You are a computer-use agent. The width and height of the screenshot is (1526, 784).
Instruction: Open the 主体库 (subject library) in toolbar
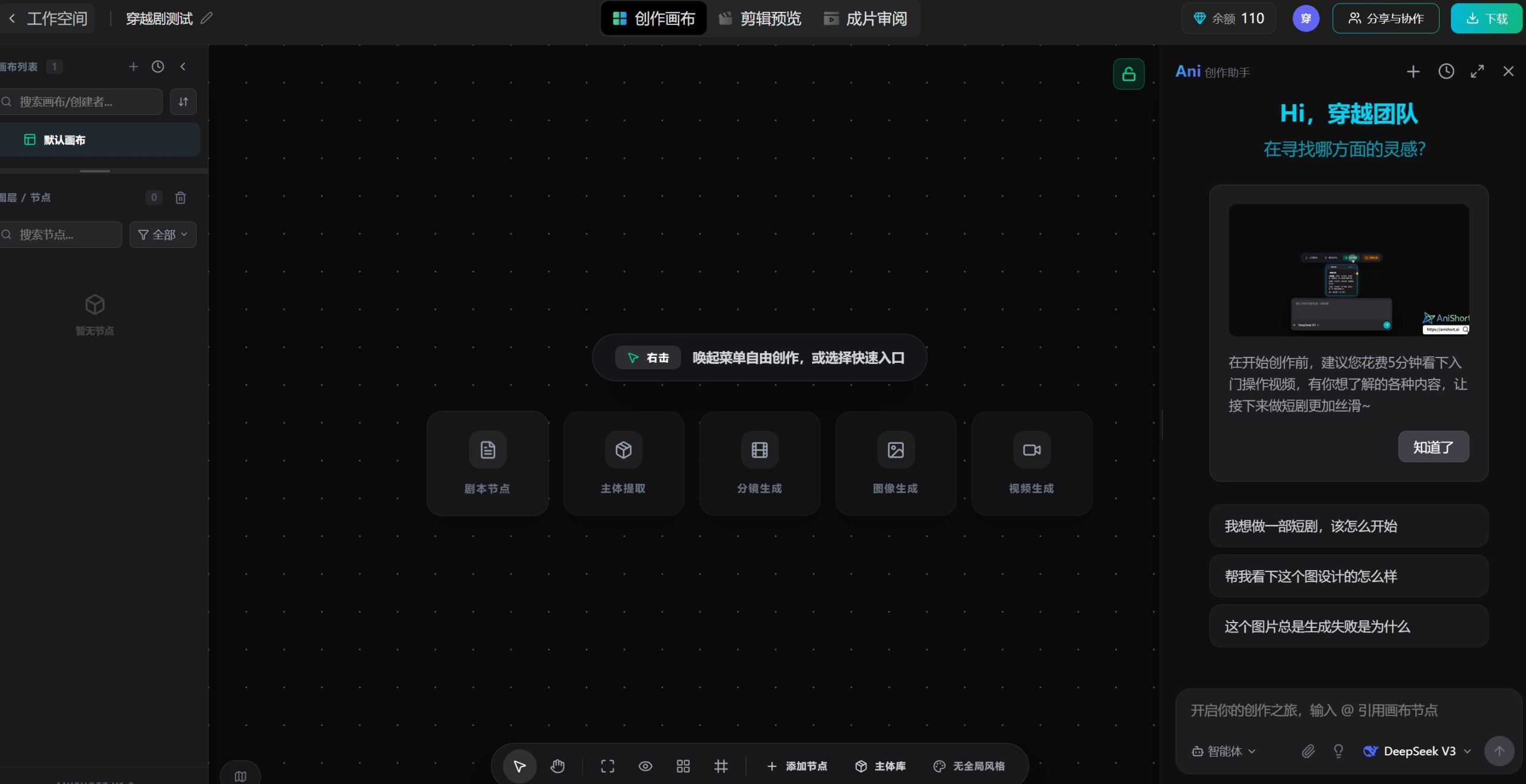pyautogui.click(x=880, y=766)
